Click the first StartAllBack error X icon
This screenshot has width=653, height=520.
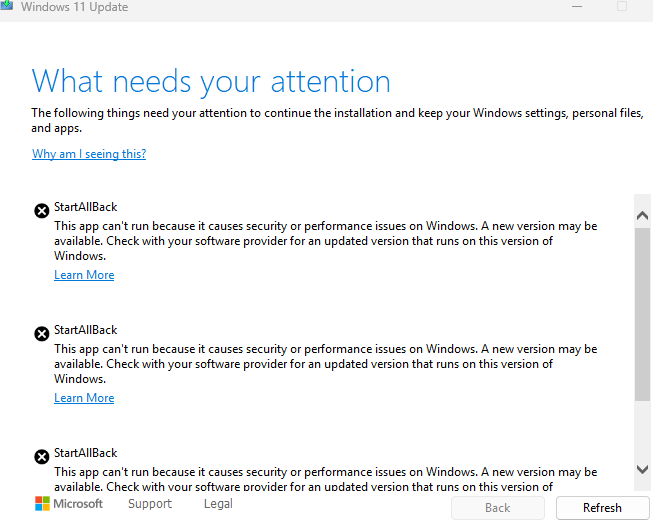(42, 211)
